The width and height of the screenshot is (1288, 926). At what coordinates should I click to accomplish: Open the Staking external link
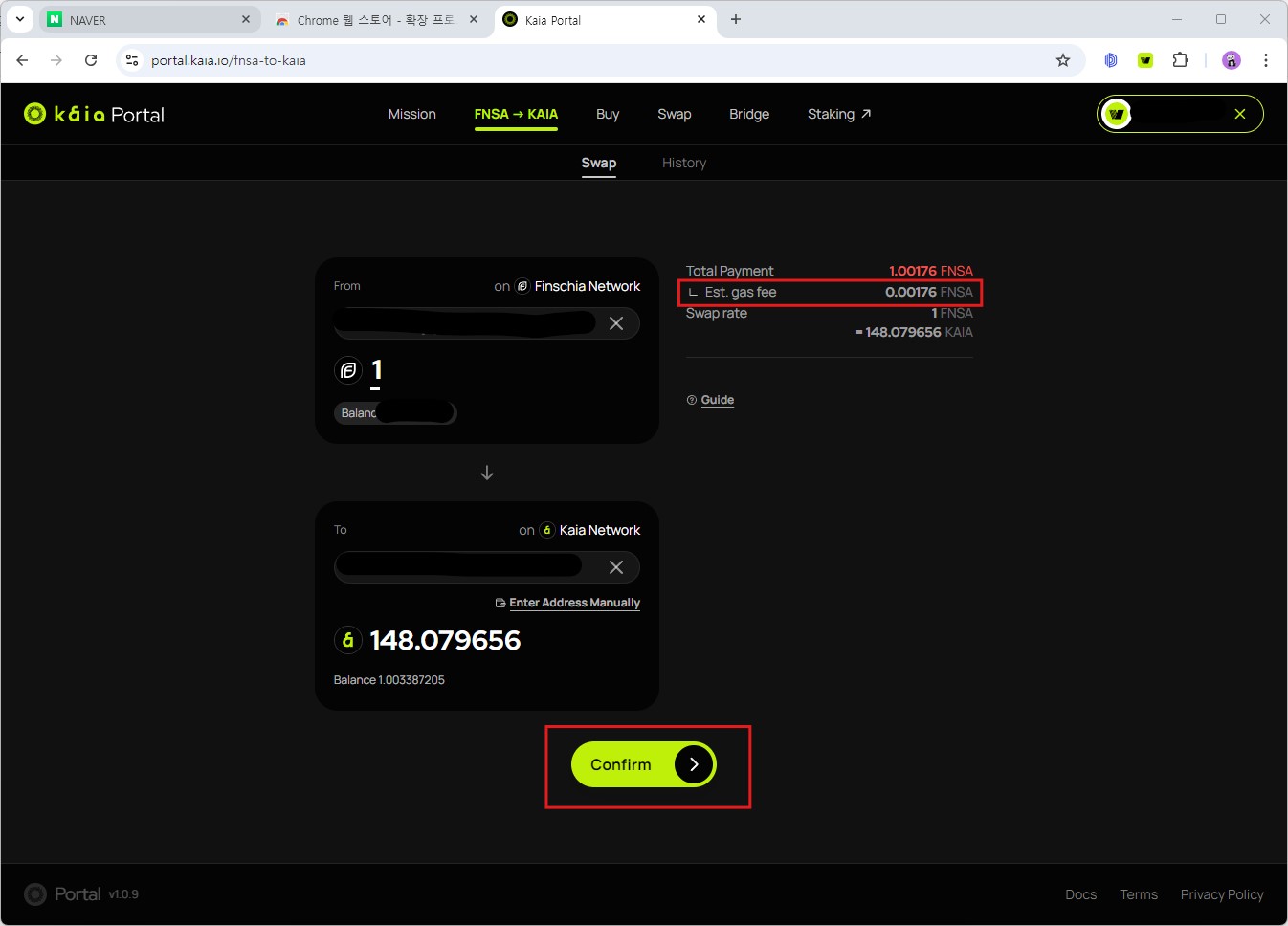[839, 114]
